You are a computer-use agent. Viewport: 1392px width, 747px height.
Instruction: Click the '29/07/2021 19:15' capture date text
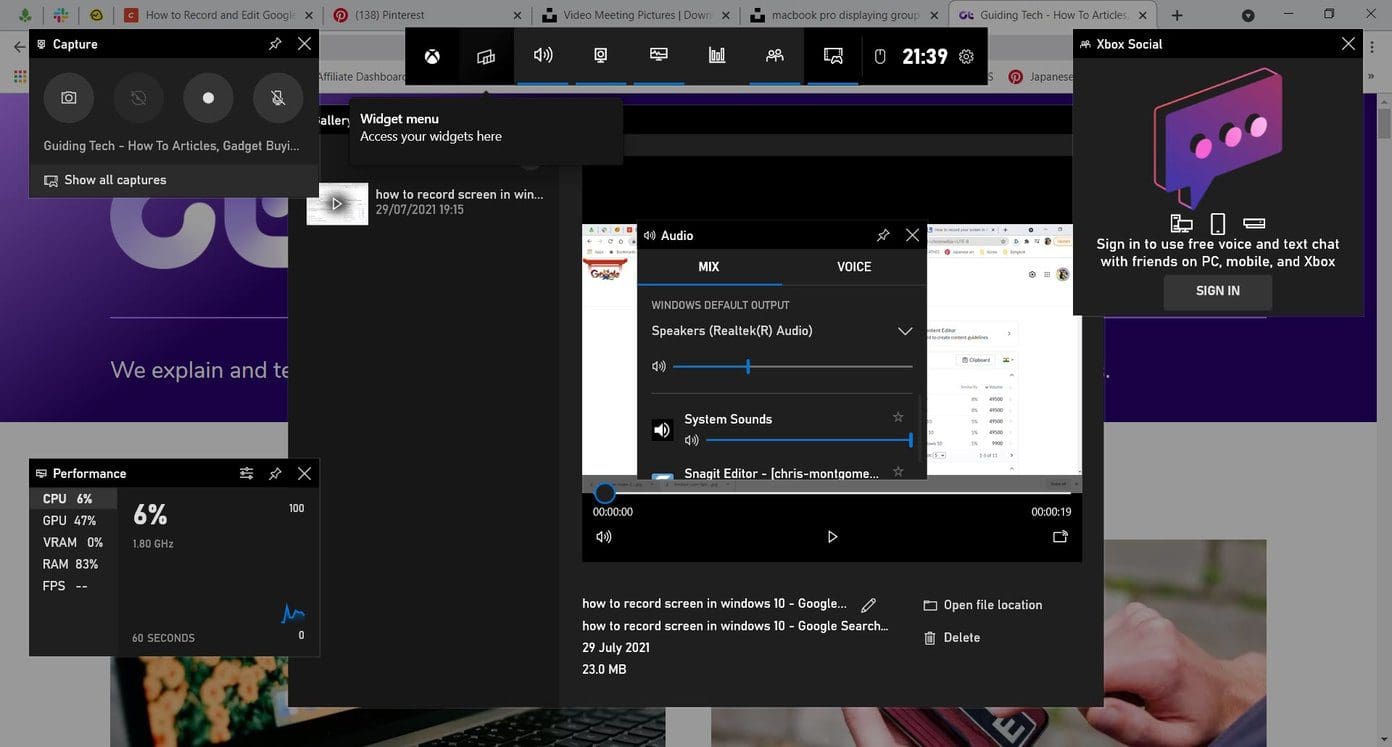(x=420, y=210)
